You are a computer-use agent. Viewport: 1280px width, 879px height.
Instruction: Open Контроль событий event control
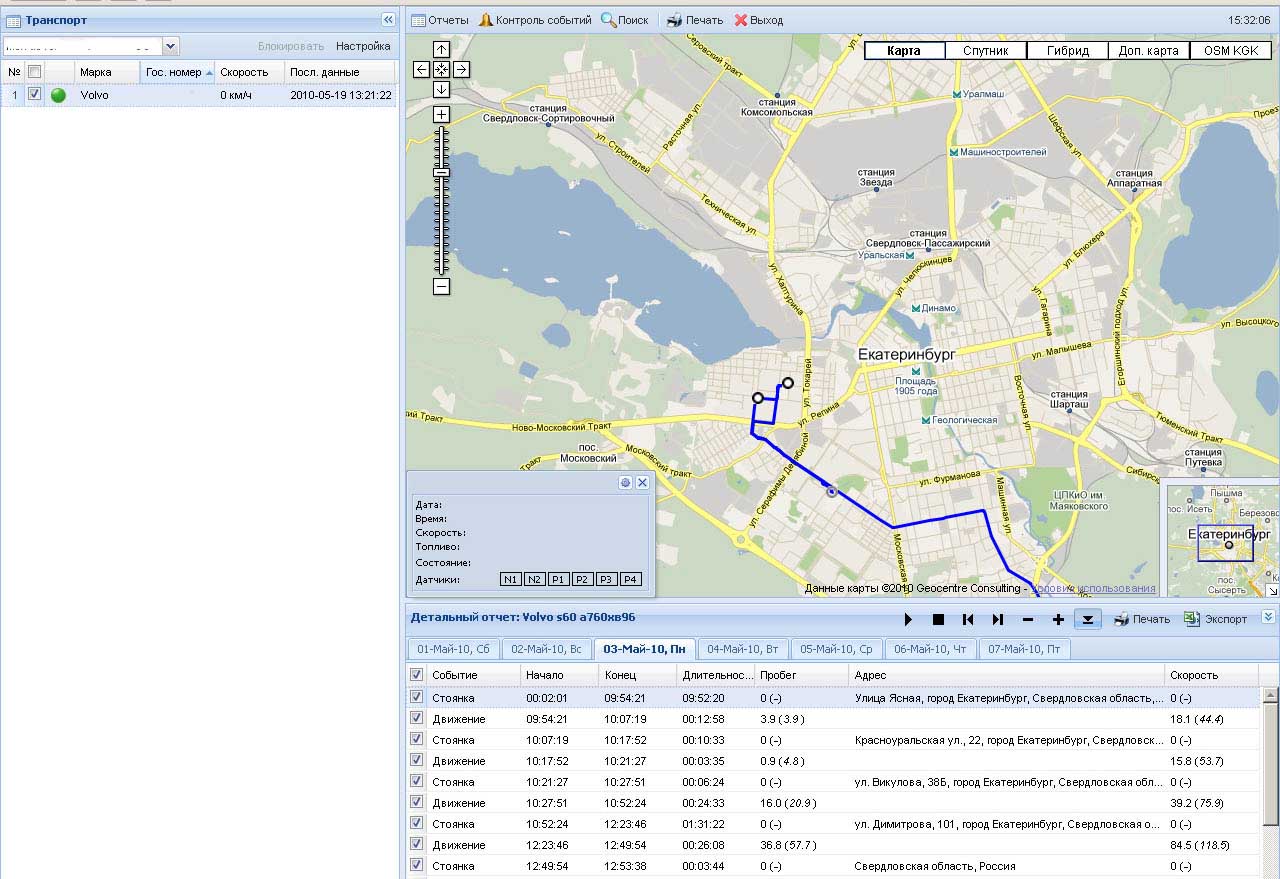pyautogui.click(x=535, y=20)
